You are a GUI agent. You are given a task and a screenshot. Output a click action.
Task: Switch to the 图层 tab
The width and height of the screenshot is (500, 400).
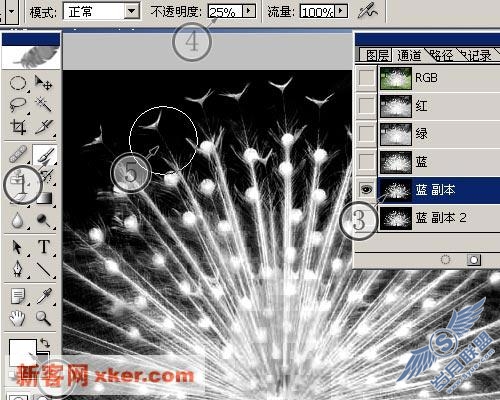click(377, 55)
